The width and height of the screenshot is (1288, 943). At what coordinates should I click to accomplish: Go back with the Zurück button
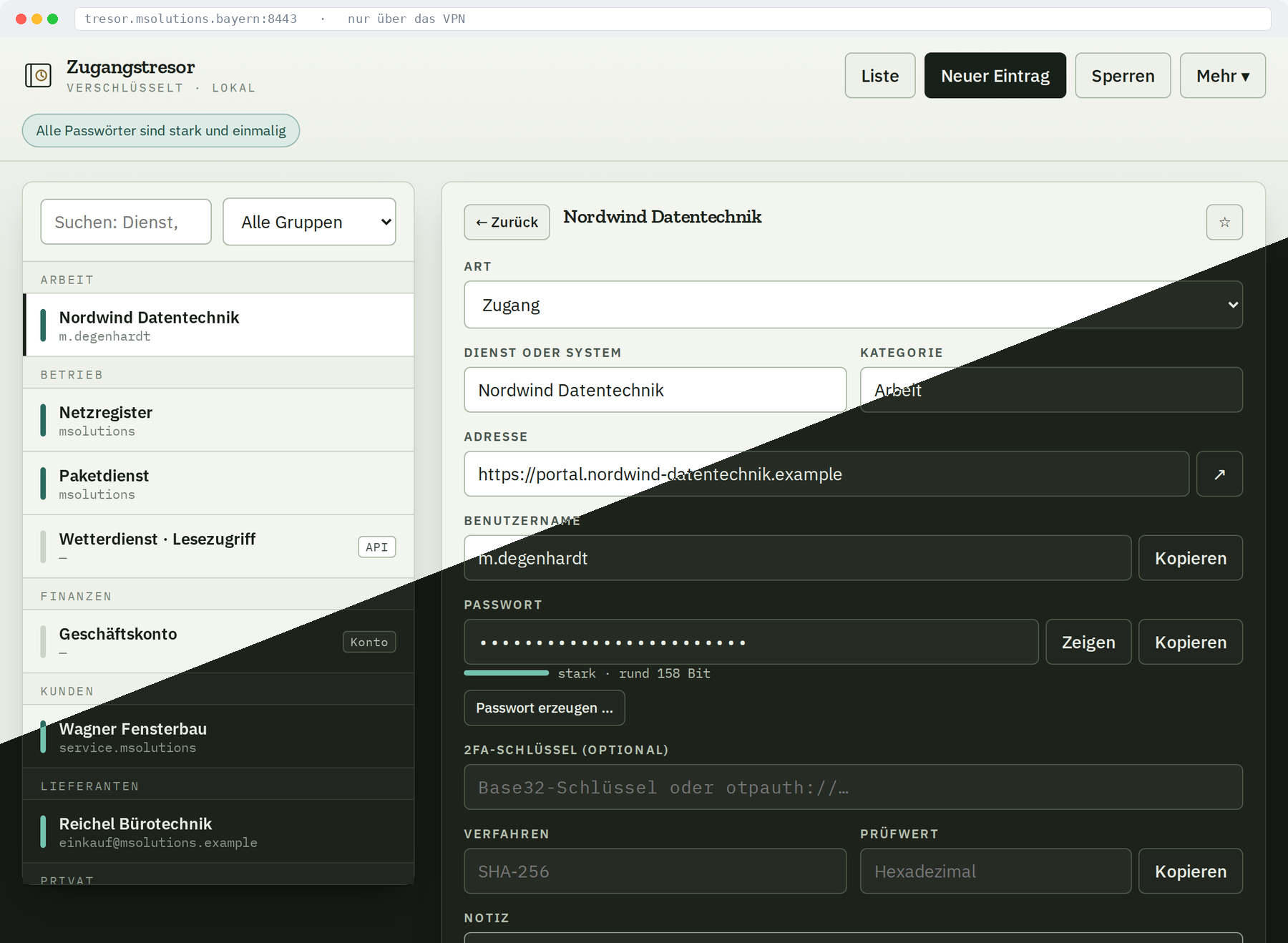point(507,222)
